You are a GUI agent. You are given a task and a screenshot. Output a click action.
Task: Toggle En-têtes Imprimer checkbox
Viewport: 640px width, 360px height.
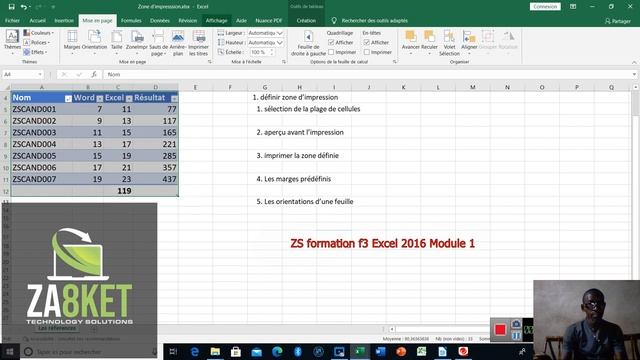367,52
